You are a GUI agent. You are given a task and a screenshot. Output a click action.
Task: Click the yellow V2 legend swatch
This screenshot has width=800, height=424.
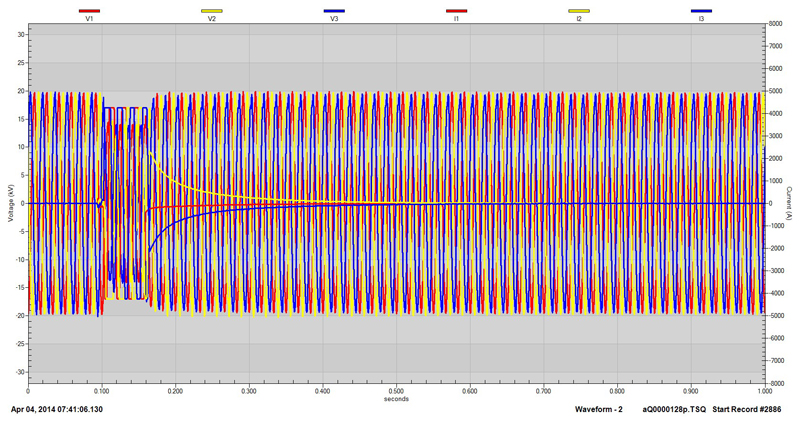pyautogui.click(x=212, y=10)
